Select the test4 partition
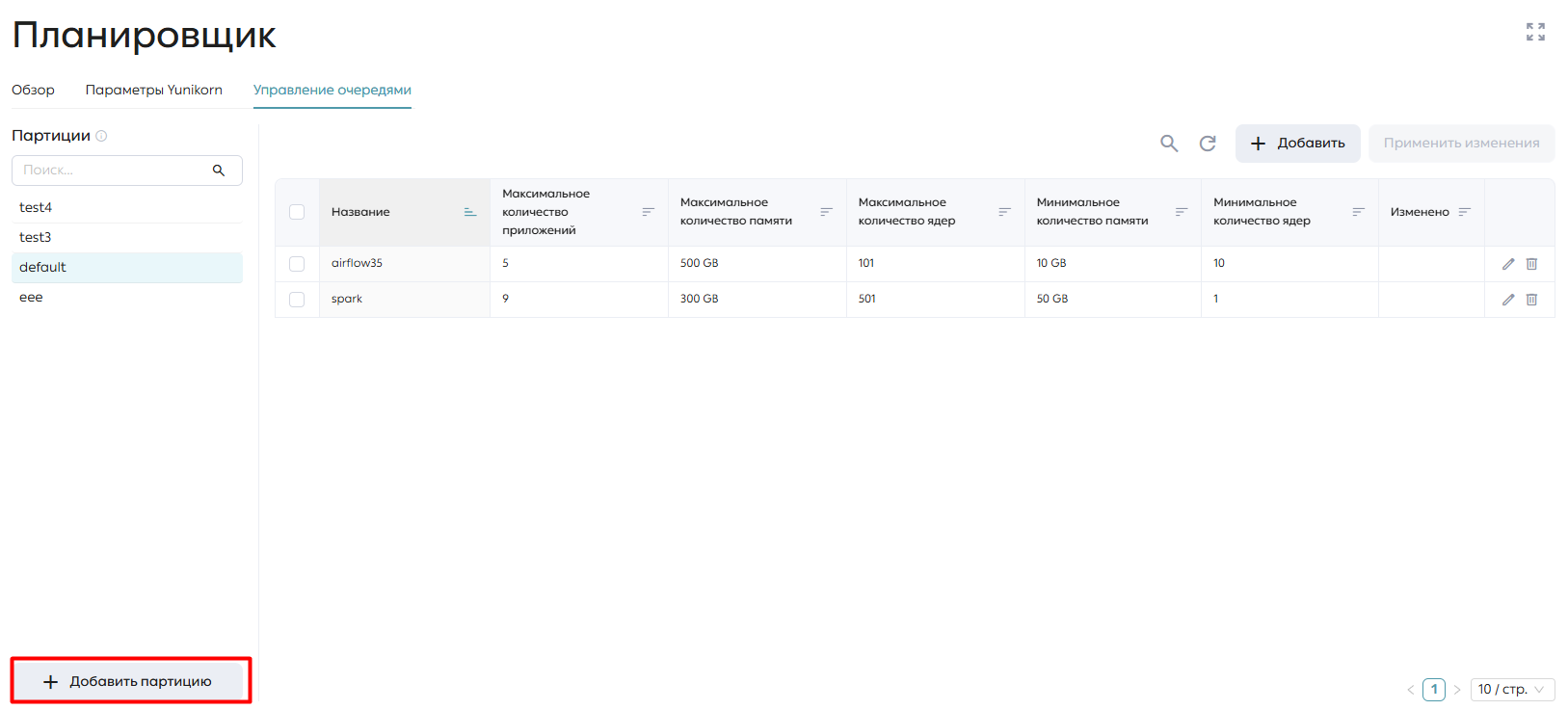This screenshot has width=1568, height=710. coord(127,208)
